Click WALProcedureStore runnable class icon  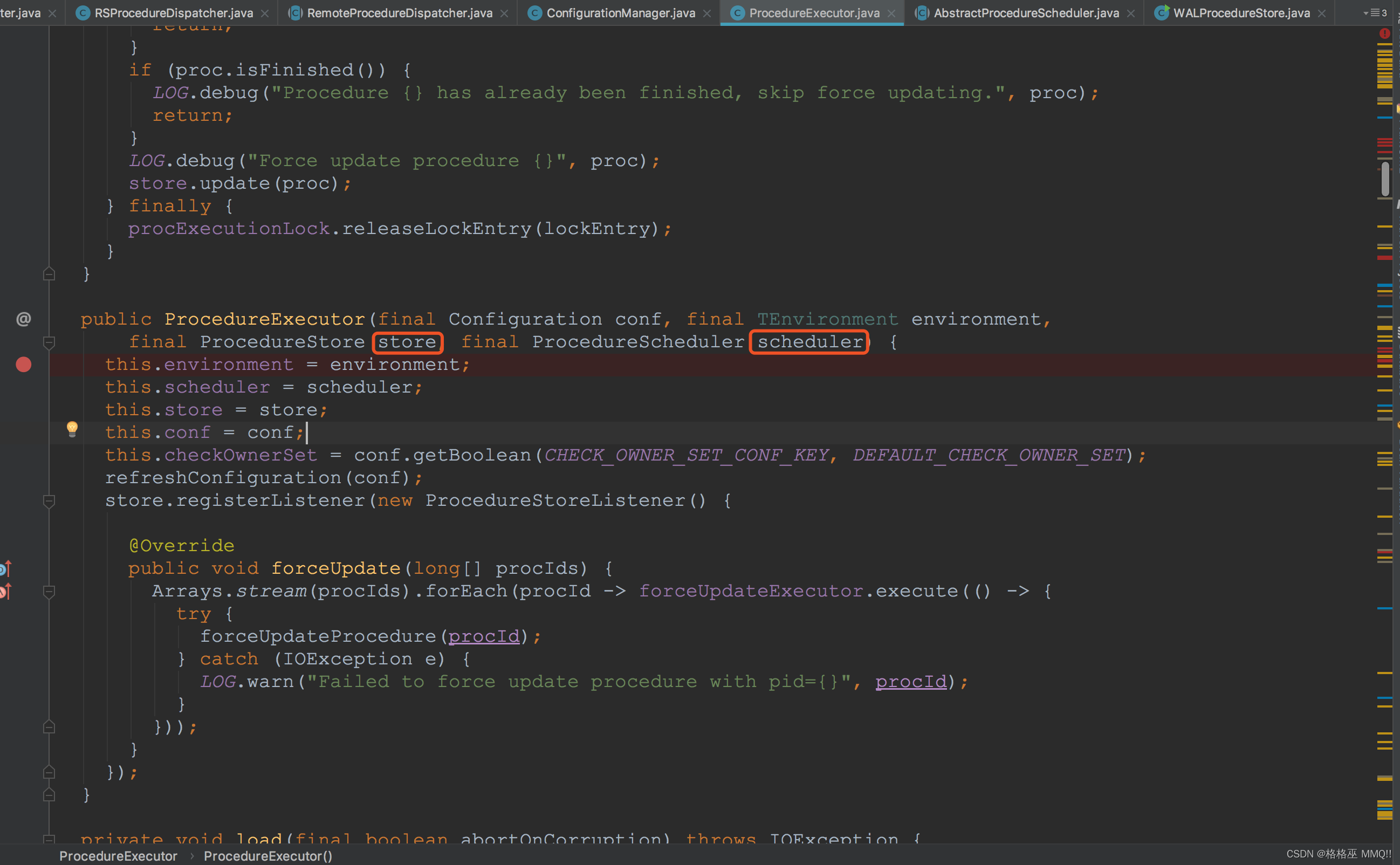coord(1162,12)
